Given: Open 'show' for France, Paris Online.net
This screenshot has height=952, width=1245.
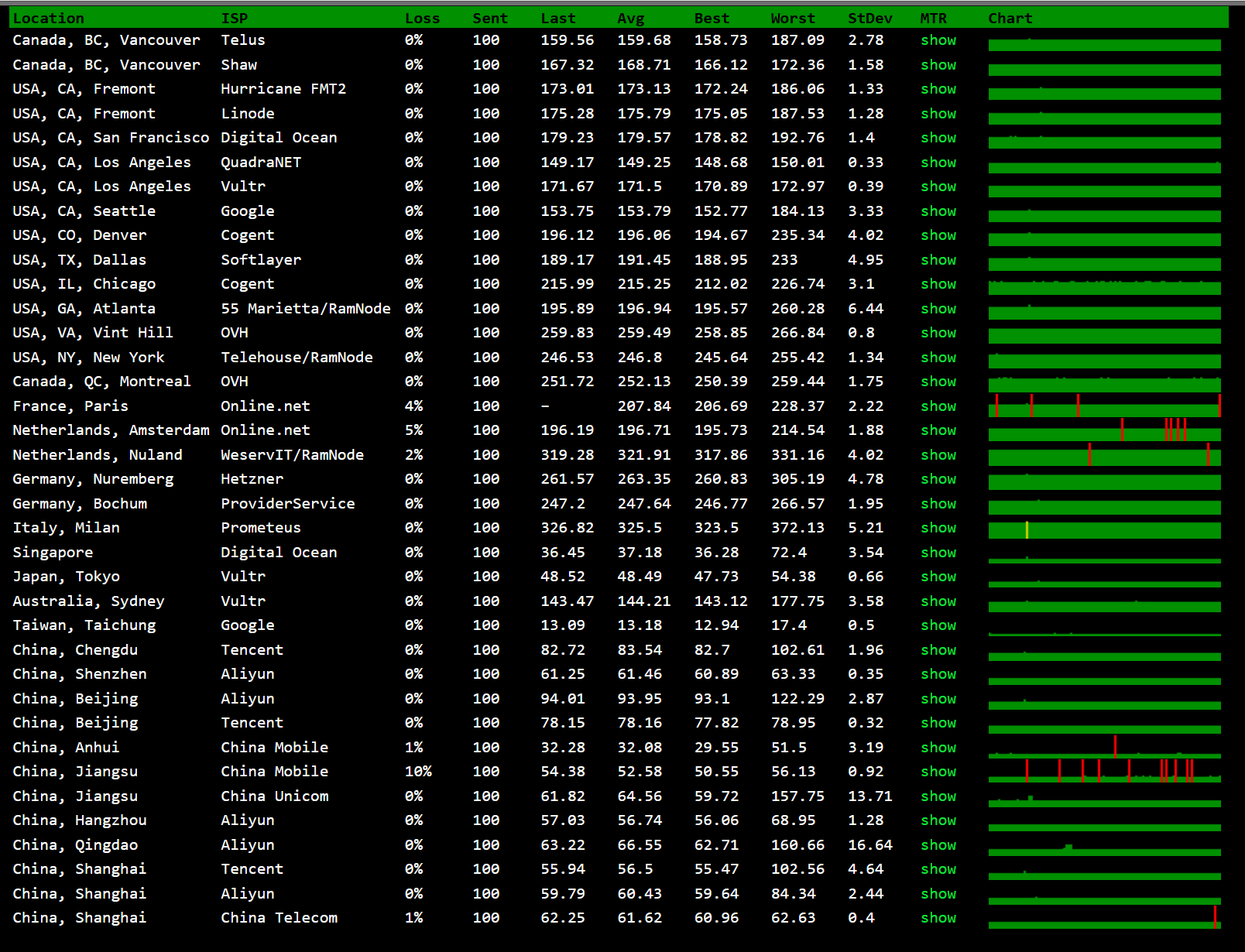Looking at the screenshot, I should pos(938,406).
